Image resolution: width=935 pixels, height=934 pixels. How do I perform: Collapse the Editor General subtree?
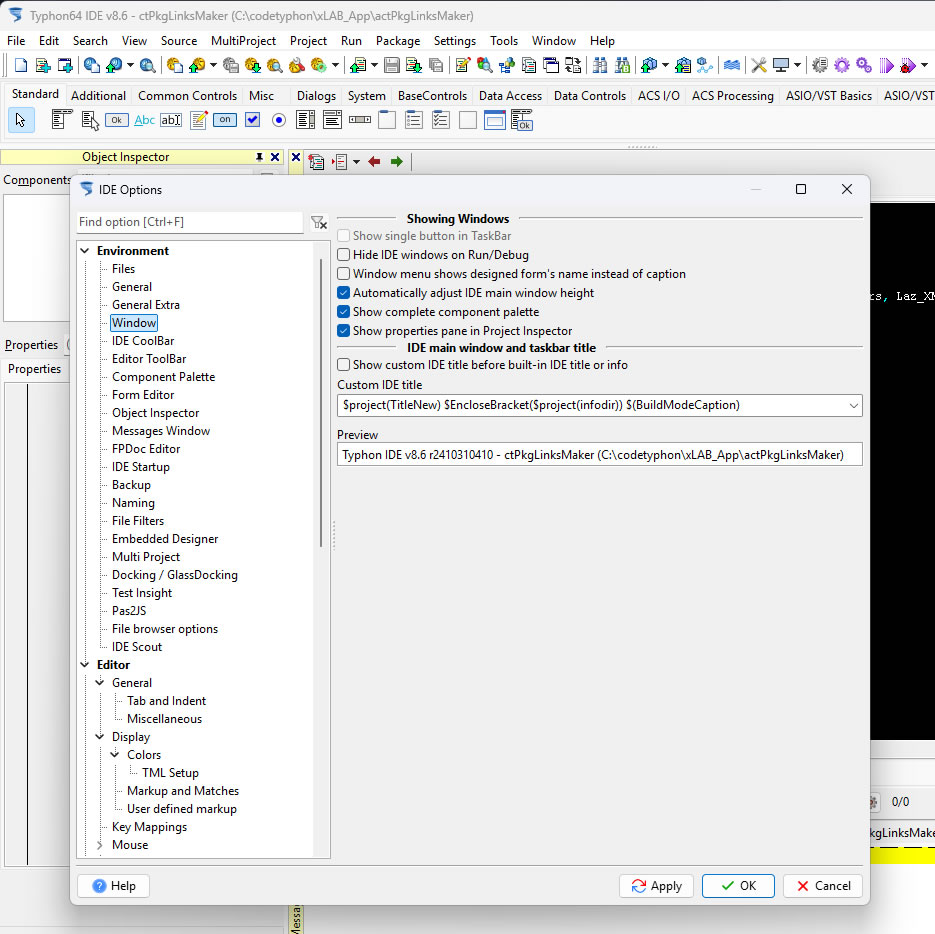coord(100,683)
